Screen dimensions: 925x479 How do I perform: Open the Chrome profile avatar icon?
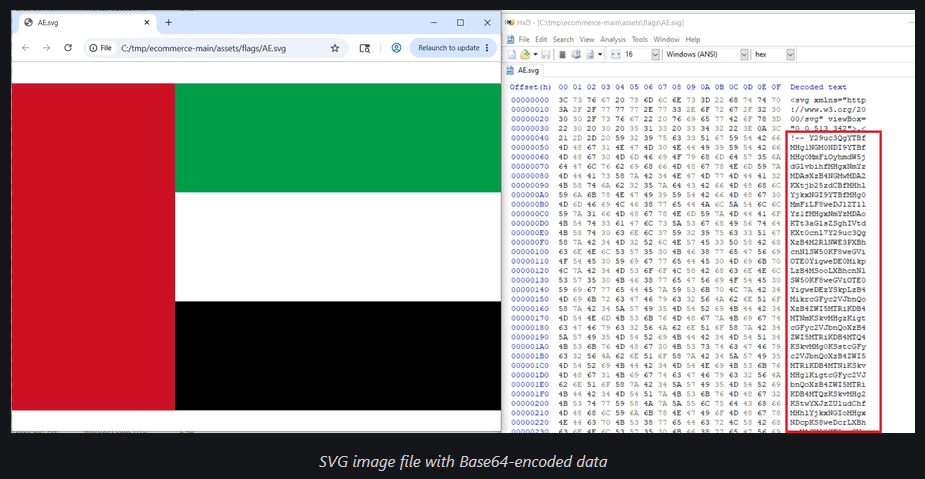coord(396,48)
